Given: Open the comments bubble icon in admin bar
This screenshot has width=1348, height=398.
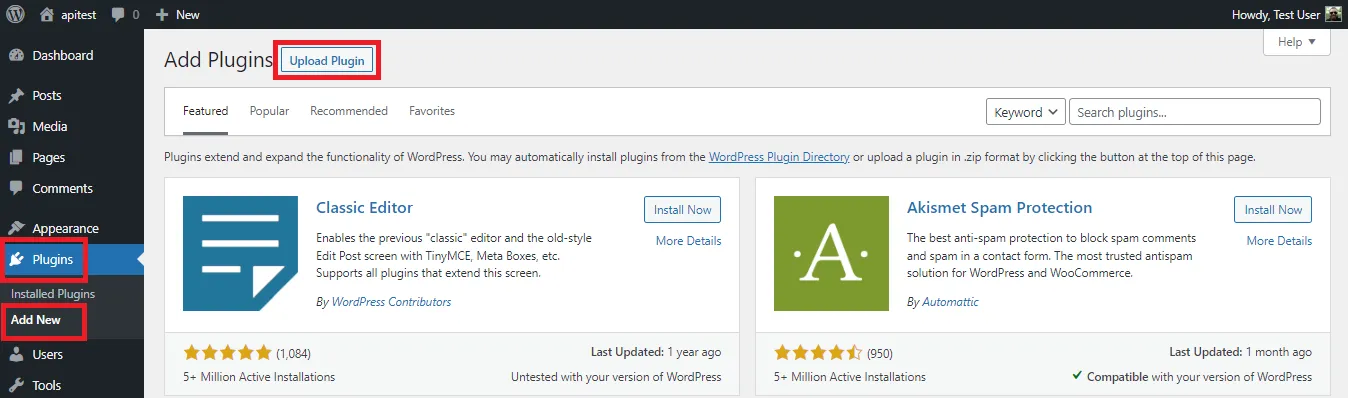Looking at the screenshot, I should pos(119,15).
